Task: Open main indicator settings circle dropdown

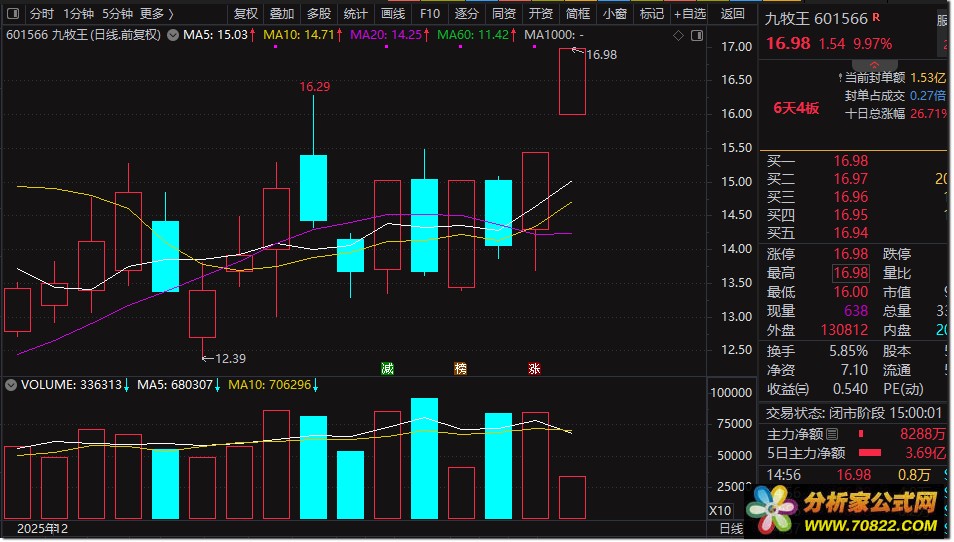Action: tap(173, 35)
